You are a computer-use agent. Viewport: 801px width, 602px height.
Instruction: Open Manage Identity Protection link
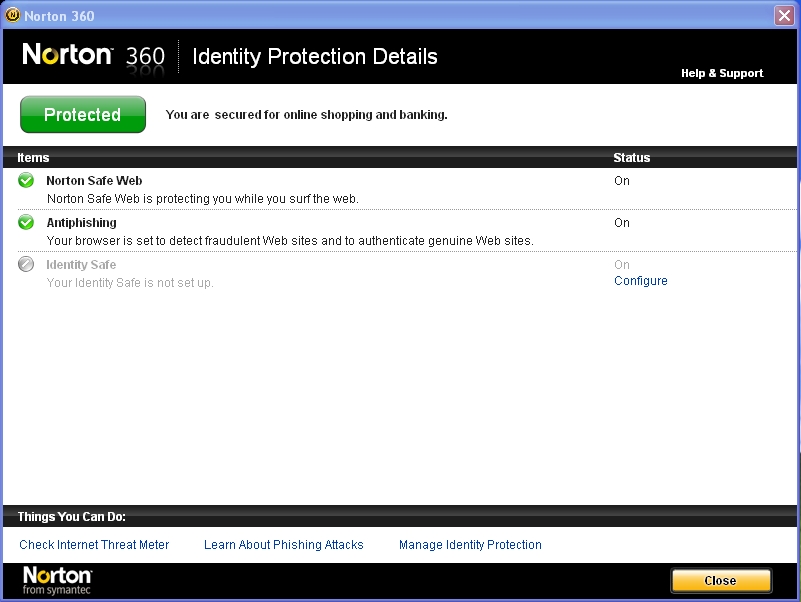coord(470,545)
